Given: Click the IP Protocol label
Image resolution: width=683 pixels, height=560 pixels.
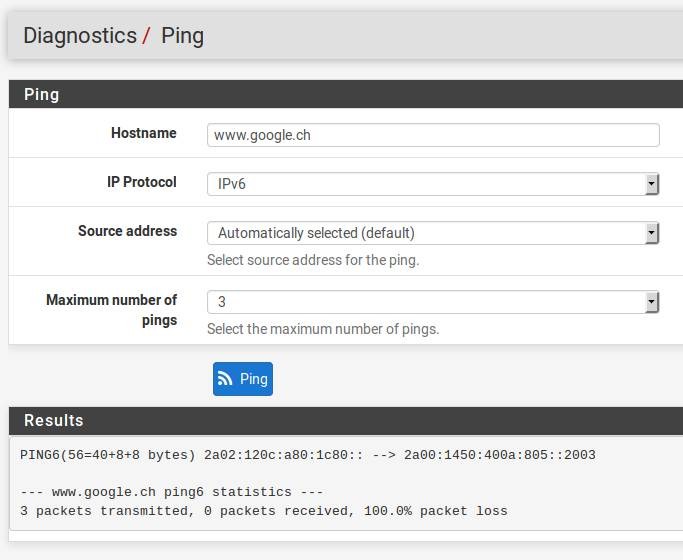Looking at the screenshot, I should coord(141,182).
